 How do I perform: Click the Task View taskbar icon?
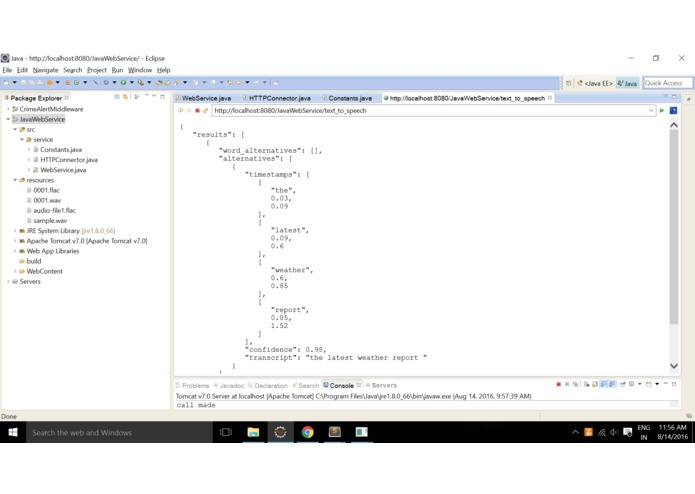[226, 432]
